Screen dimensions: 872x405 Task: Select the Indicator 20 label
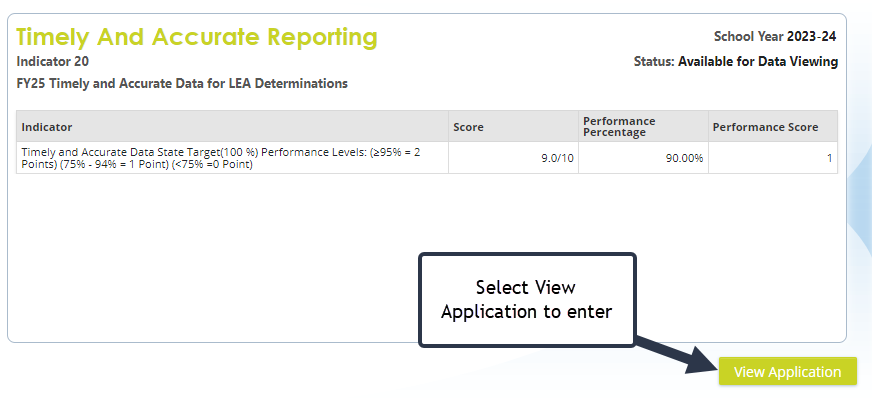[x=52, y=62]
